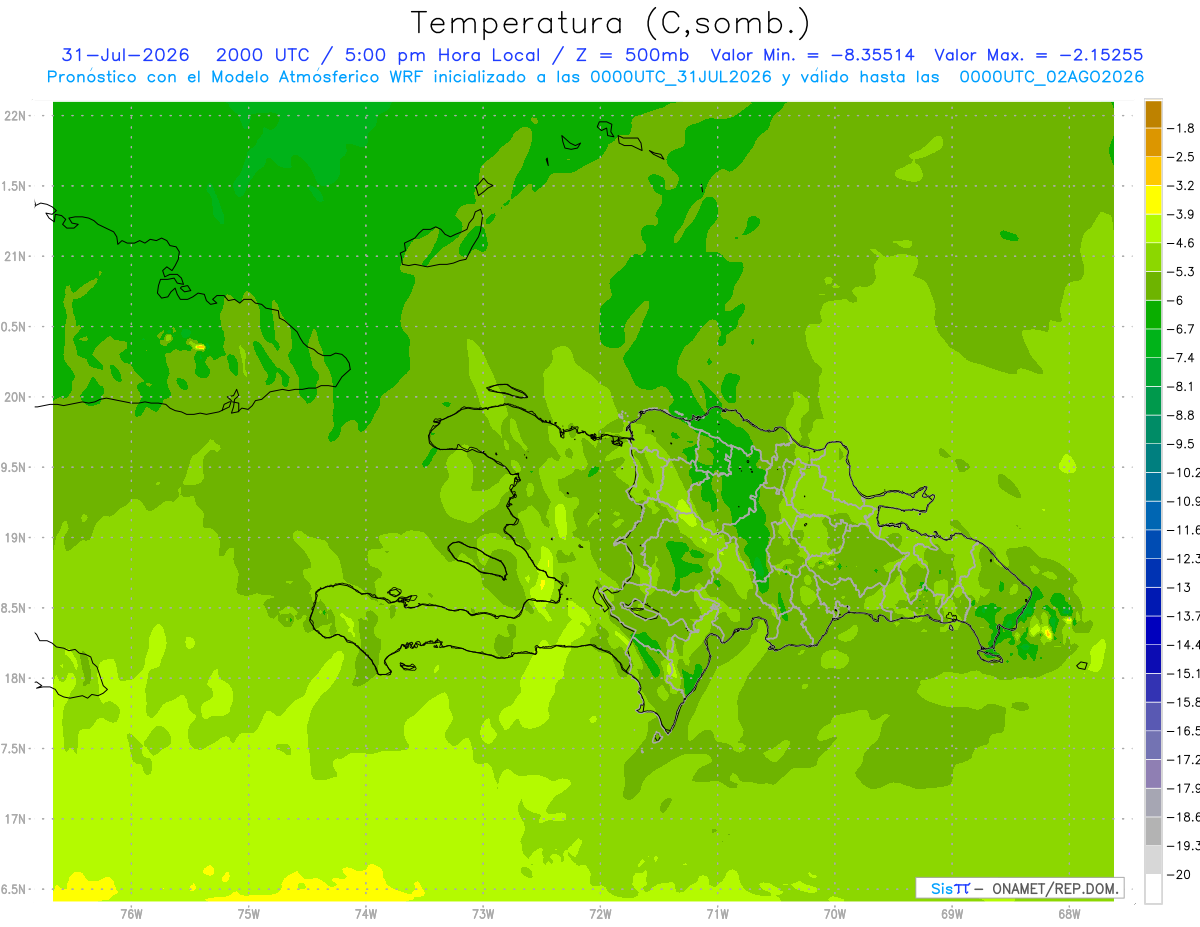The width and height of the screenshot is (1200, 927).
Task: Pick the teal swatch between -8.8 and -9.5
Action: tap(1153, 429)
